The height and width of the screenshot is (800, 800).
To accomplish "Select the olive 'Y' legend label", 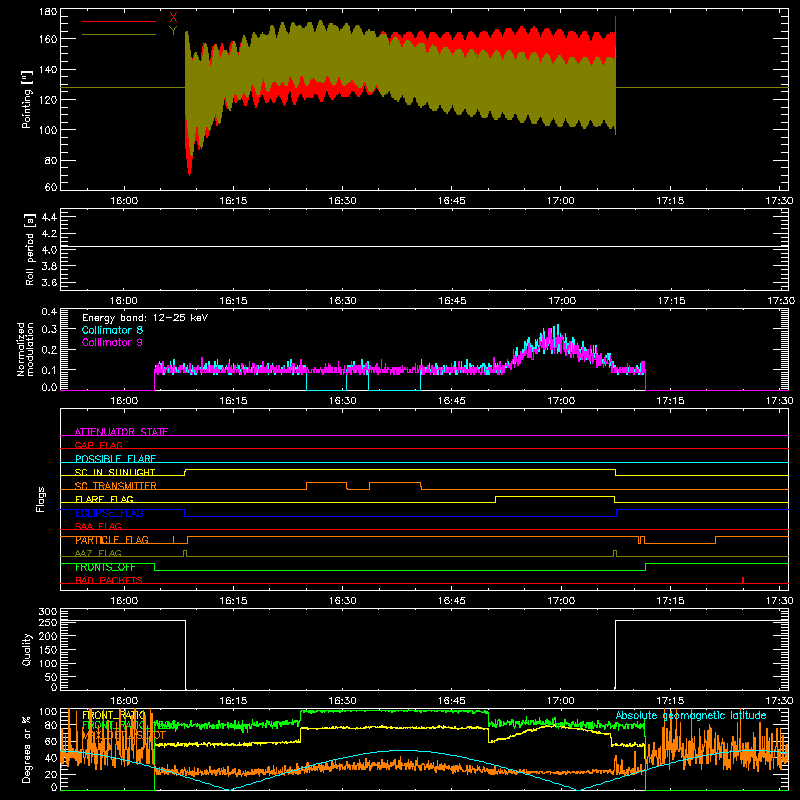I will point(173,31).
